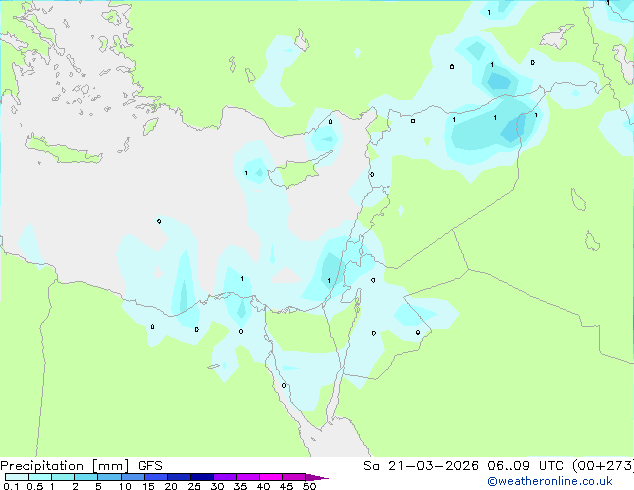634x490 pixels.
Task: Click the 40–45 mm magenta swatch
Action: [x=271, y=477]
